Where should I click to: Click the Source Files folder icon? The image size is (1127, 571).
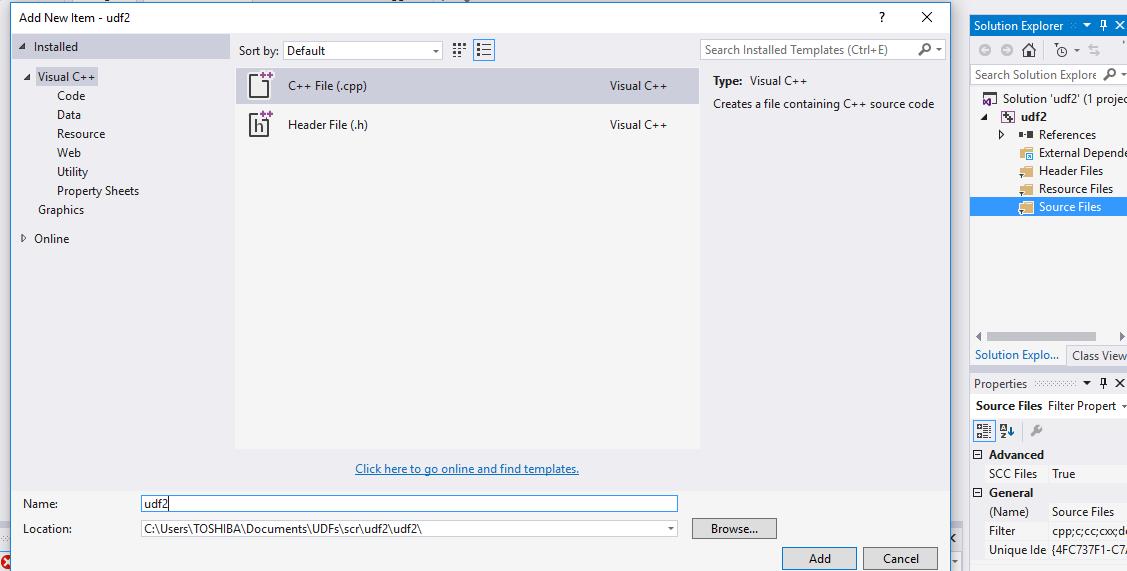coord(1026,207)
